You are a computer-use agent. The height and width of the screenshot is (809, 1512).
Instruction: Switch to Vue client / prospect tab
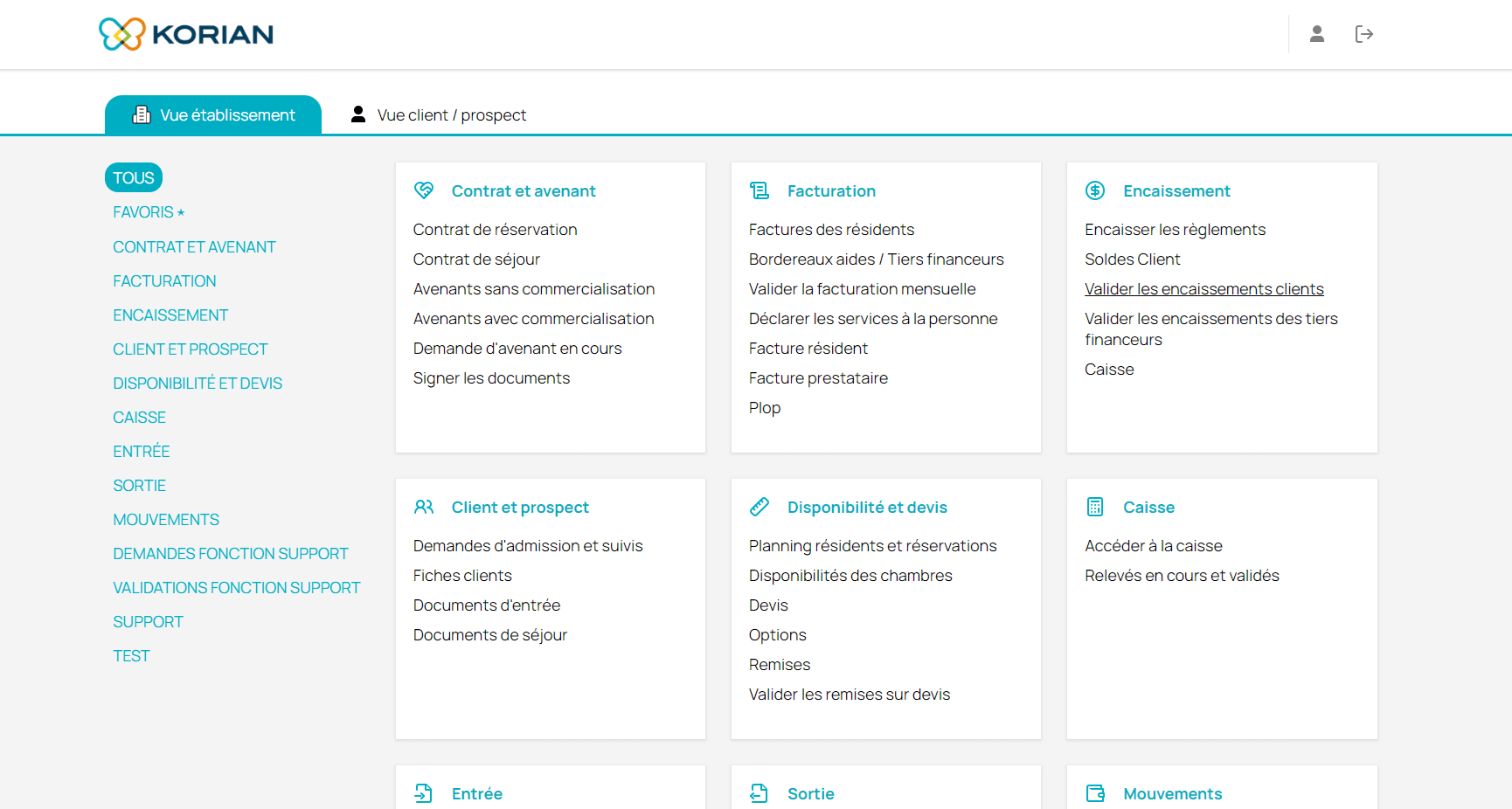pos(439,115)
